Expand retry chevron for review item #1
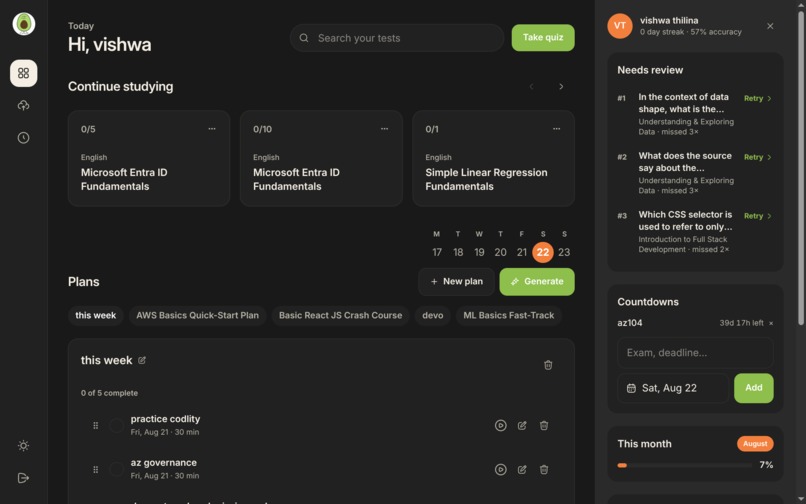This screenshot has width=806, height=504. coord(770,98)
